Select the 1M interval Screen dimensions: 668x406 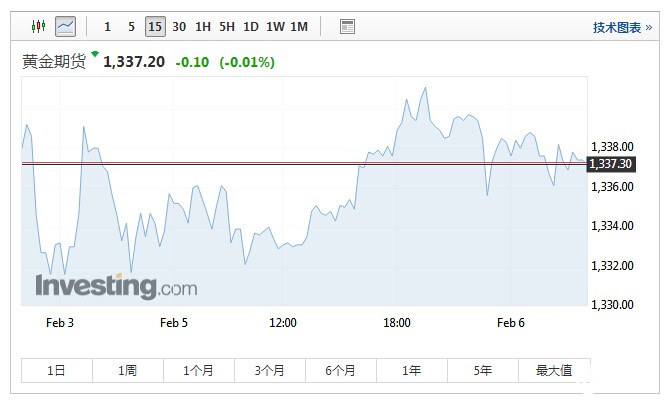(299, 26)
